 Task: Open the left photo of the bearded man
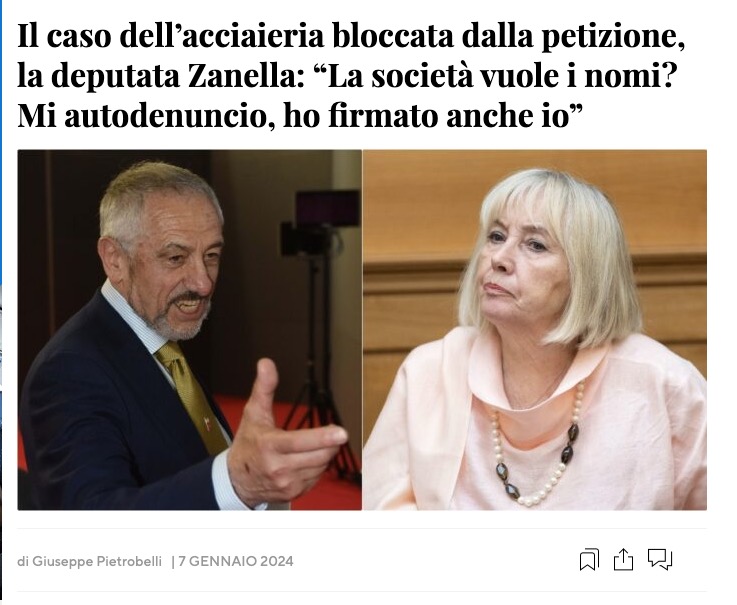pos(189,330)
